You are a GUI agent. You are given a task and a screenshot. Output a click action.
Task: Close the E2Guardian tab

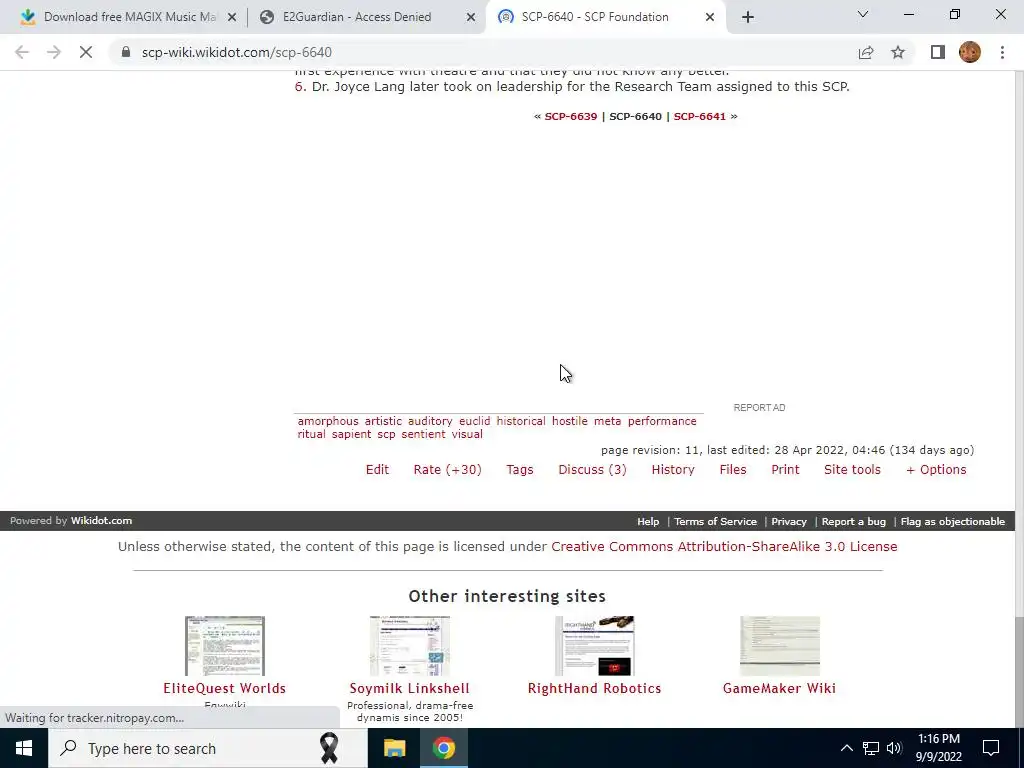pos(471,17)
